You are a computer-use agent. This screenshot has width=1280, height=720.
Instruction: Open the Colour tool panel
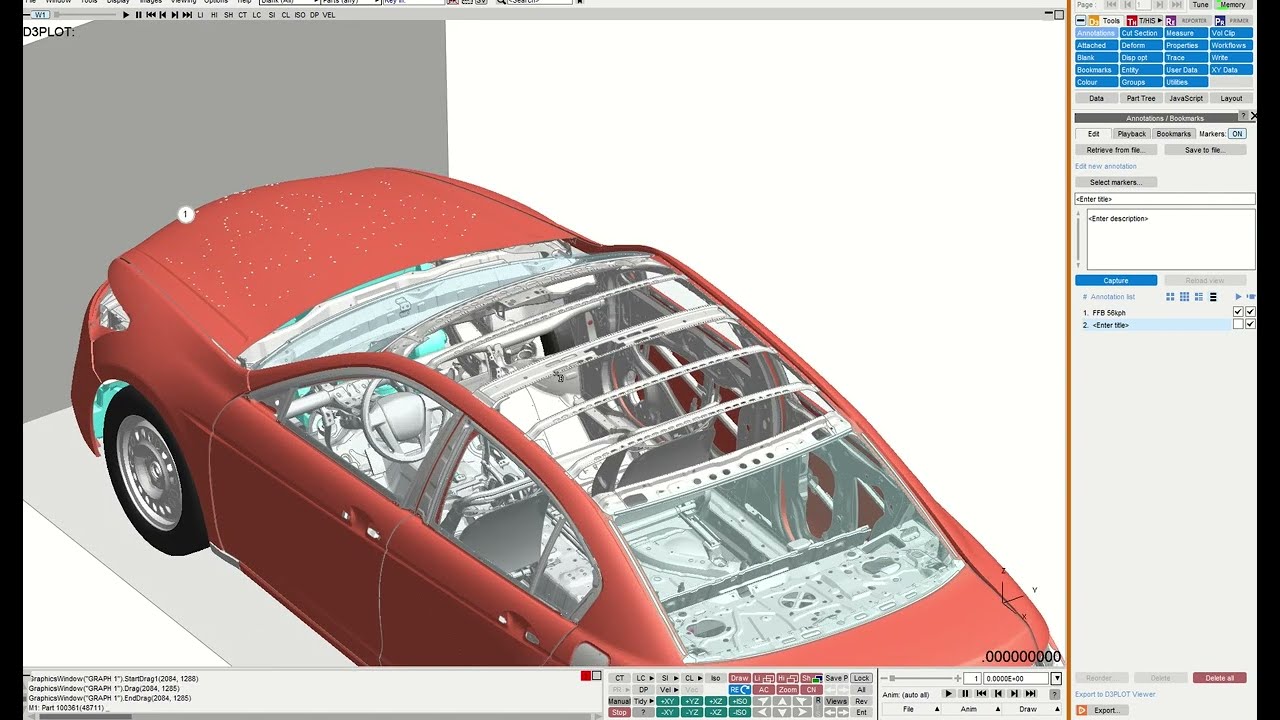point(1096,82)
